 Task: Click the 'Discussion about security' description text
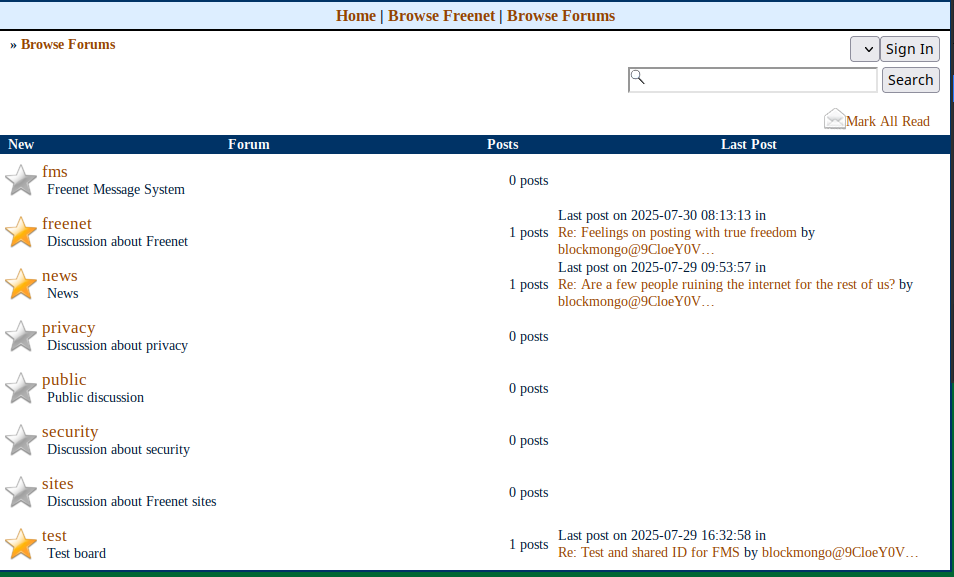point(119,449)
